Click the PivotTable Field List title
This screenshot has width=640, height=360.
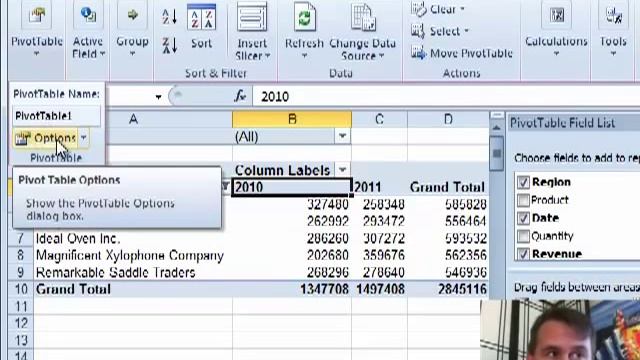(562, 123)
